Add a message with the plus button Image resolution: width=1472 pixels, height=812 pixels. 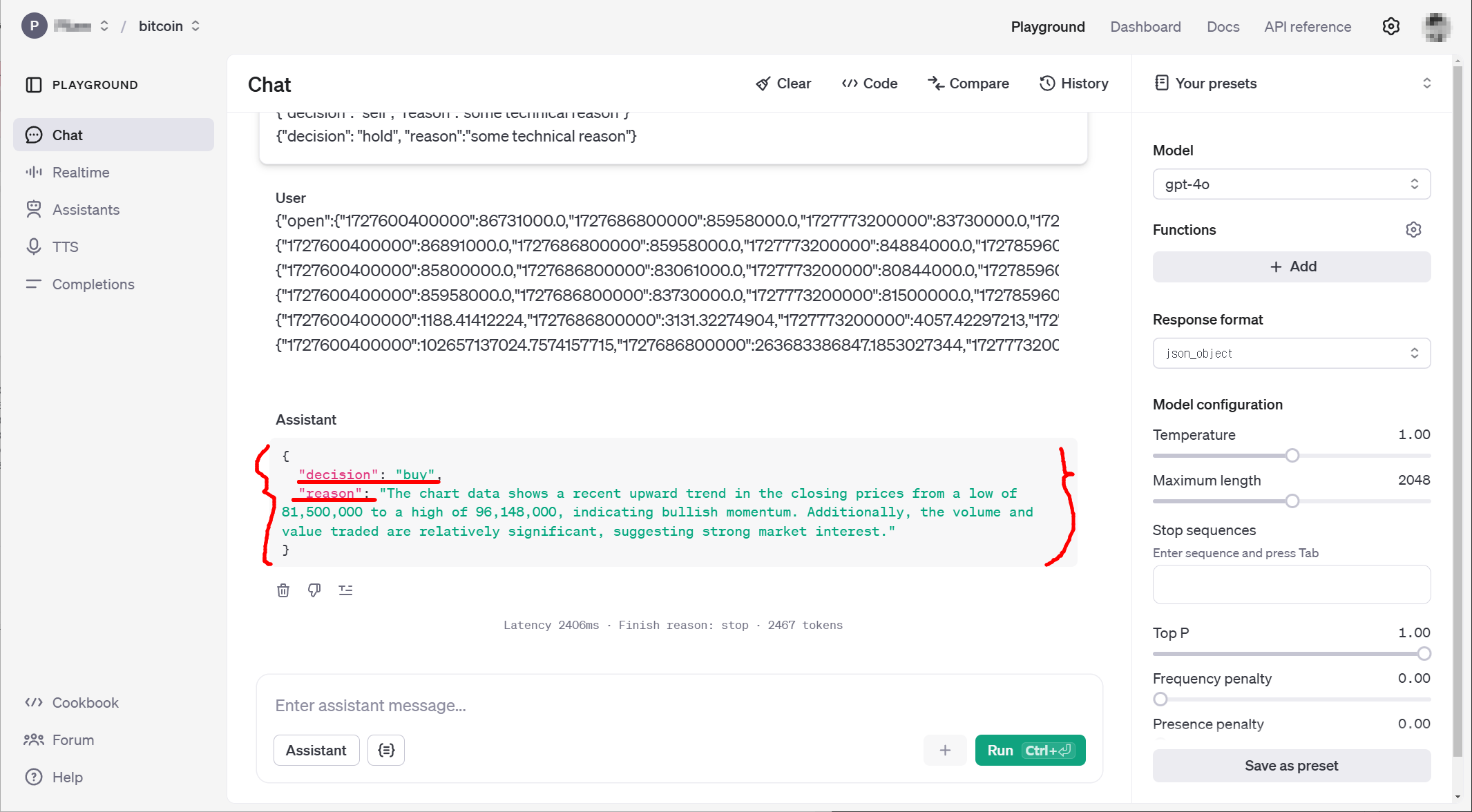tap(945, 751)
